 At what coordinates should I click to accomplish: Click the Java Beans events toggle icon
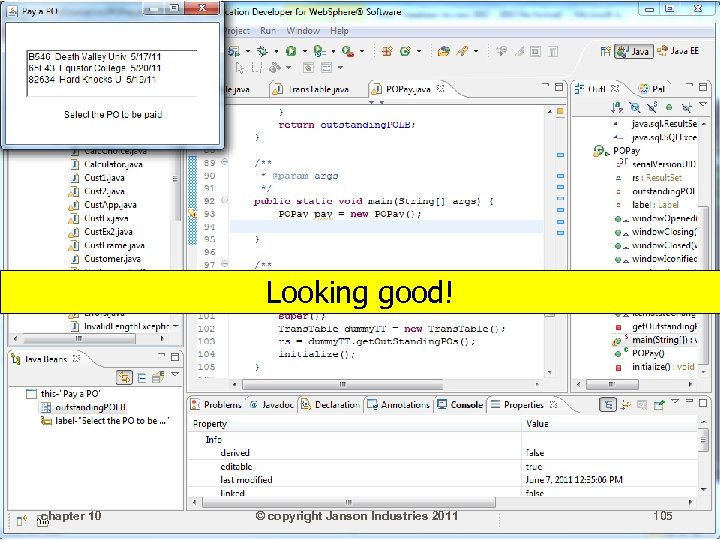point(158,377)
